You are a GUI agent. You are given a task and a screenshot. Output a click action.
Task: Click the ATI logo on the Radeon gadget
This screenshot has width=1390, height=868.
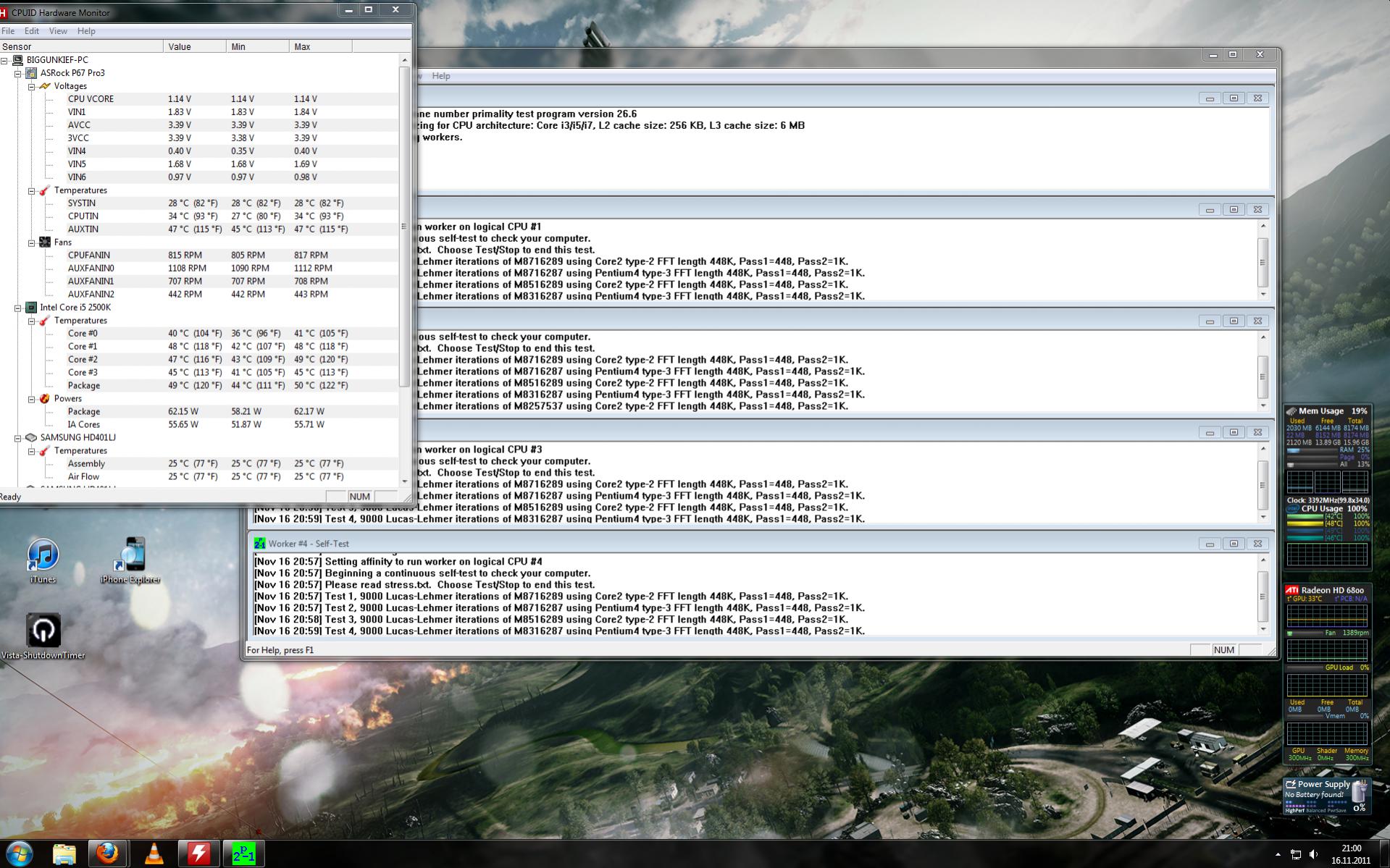[1292, 590]
